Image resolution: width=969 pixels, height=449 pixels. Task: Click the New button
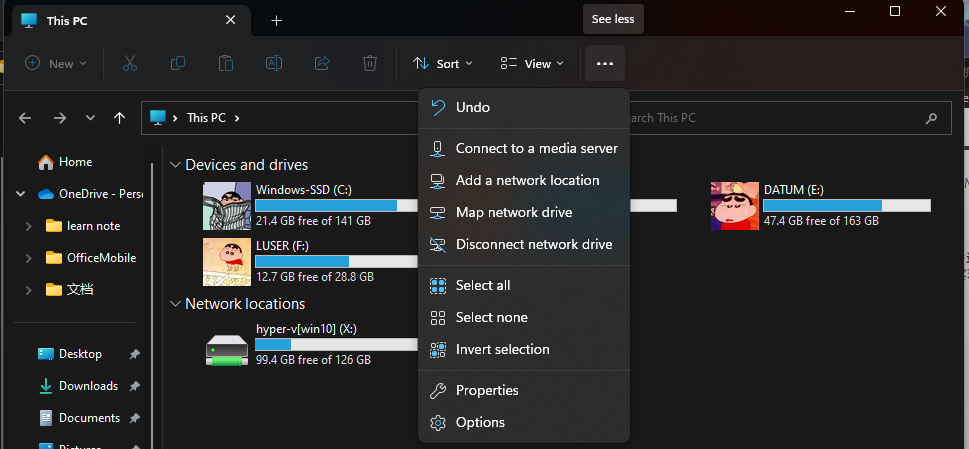[x=56, y=63]
